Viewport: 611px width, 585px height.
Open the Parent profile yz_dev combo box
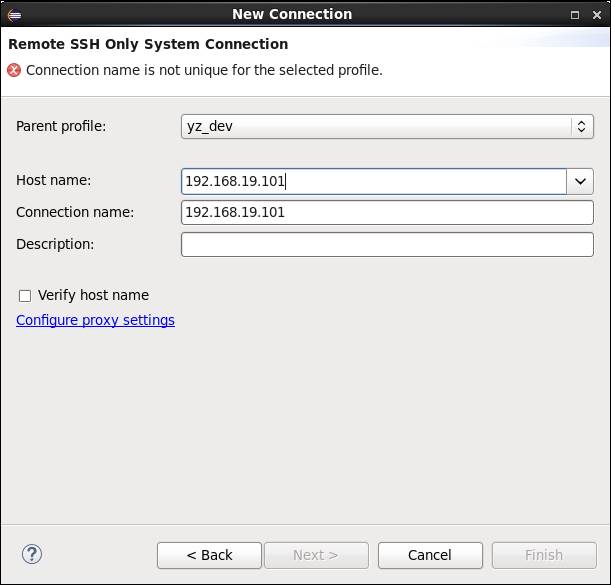click(387, 126)
